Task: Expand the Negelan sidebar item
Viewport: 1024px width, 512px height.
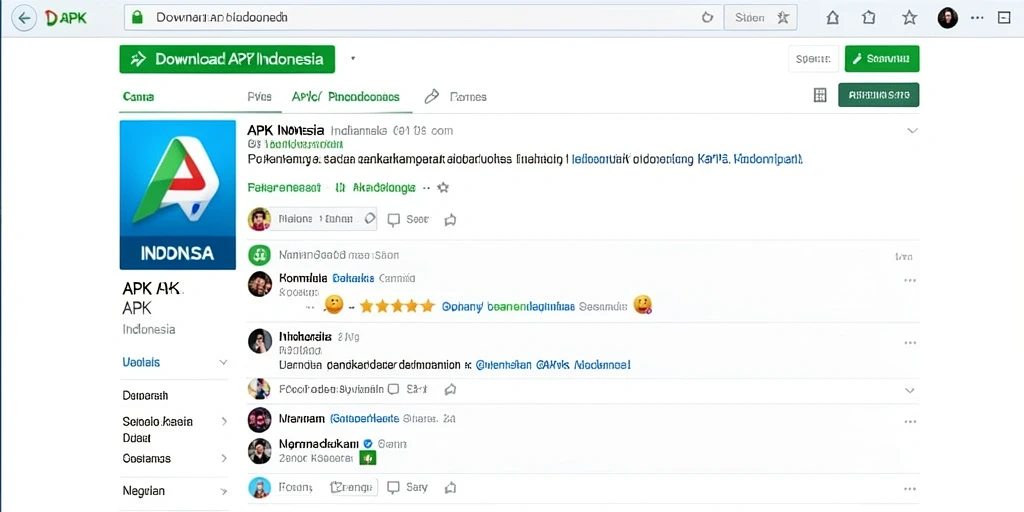Action: (224, 491)
